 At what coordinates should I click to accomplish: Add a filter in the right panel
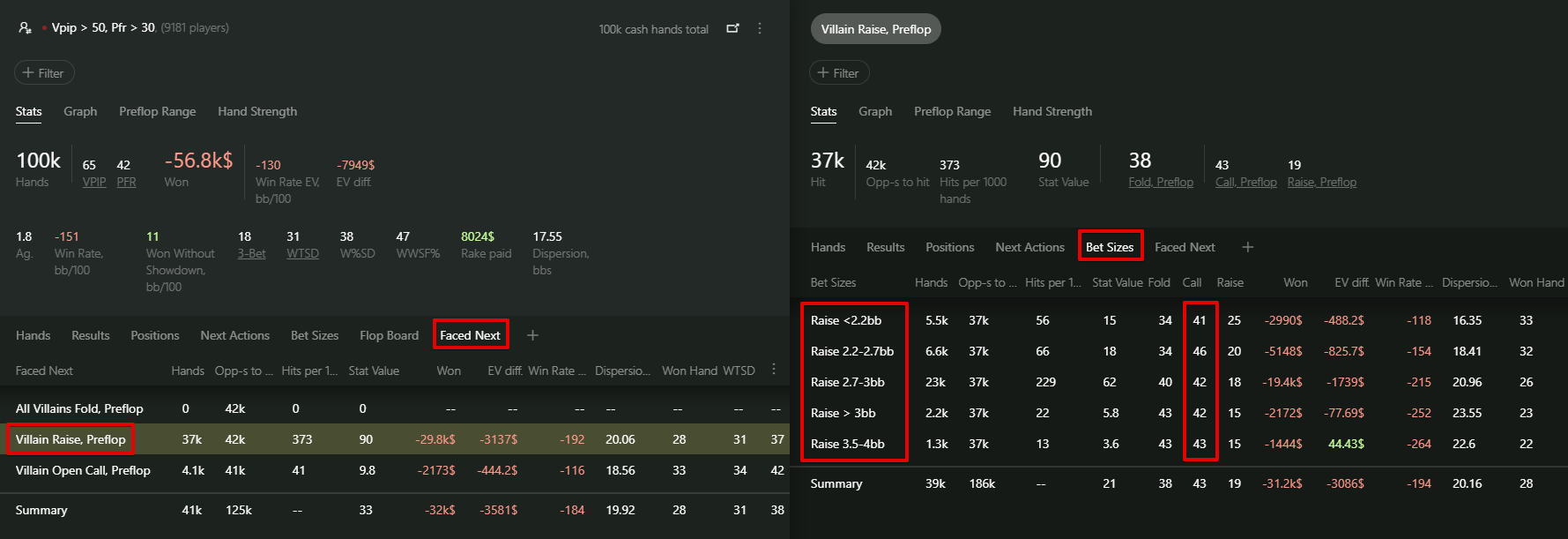click(x=839, y=73)
